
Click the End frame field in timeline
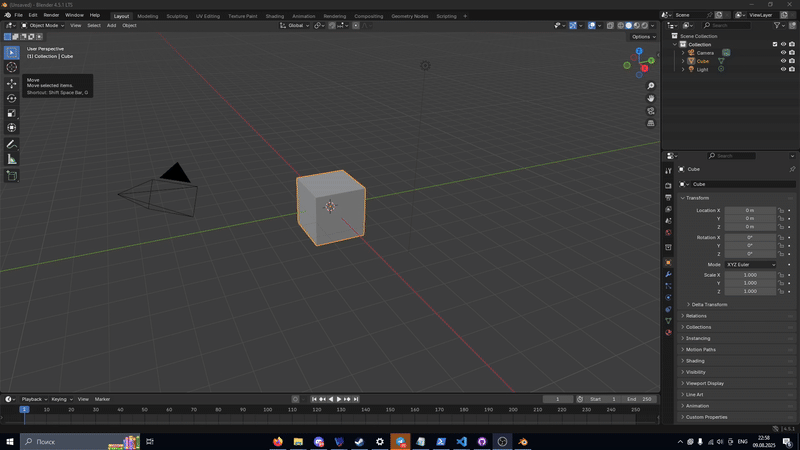point(640,399)
